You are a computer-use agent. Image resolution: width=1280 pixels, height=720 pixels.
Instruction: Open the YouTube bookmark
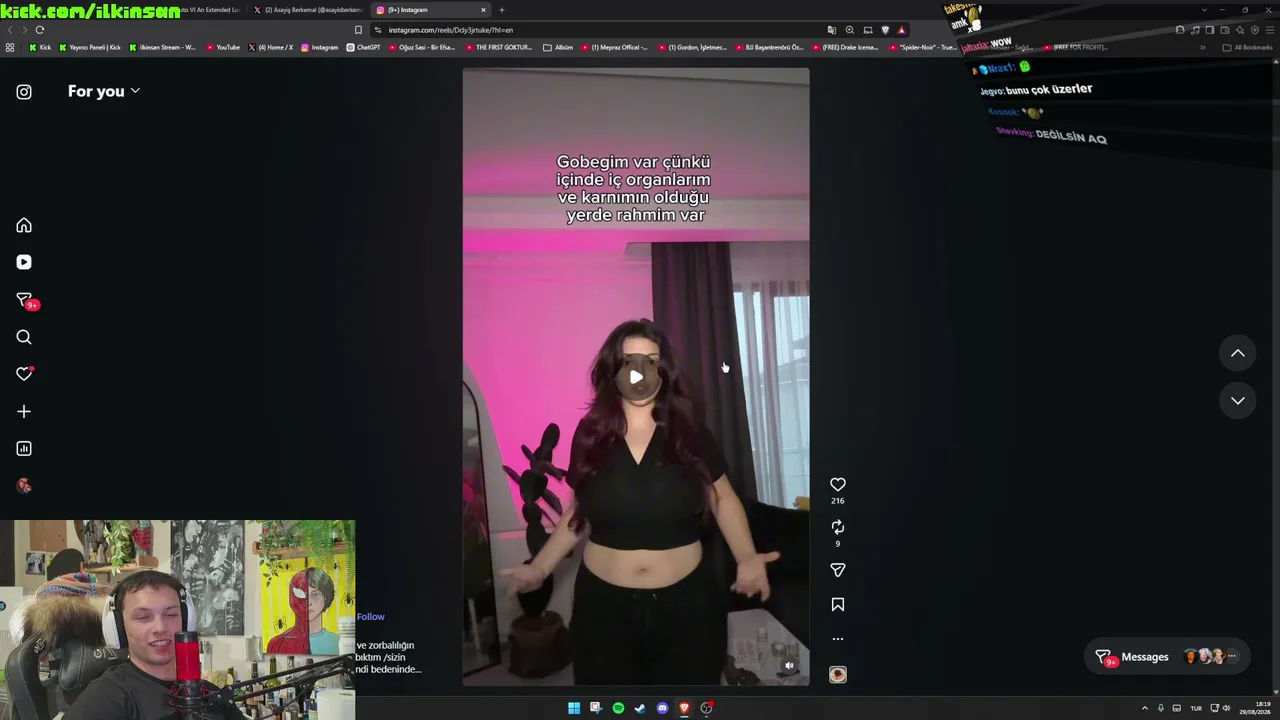pos(223,47)
